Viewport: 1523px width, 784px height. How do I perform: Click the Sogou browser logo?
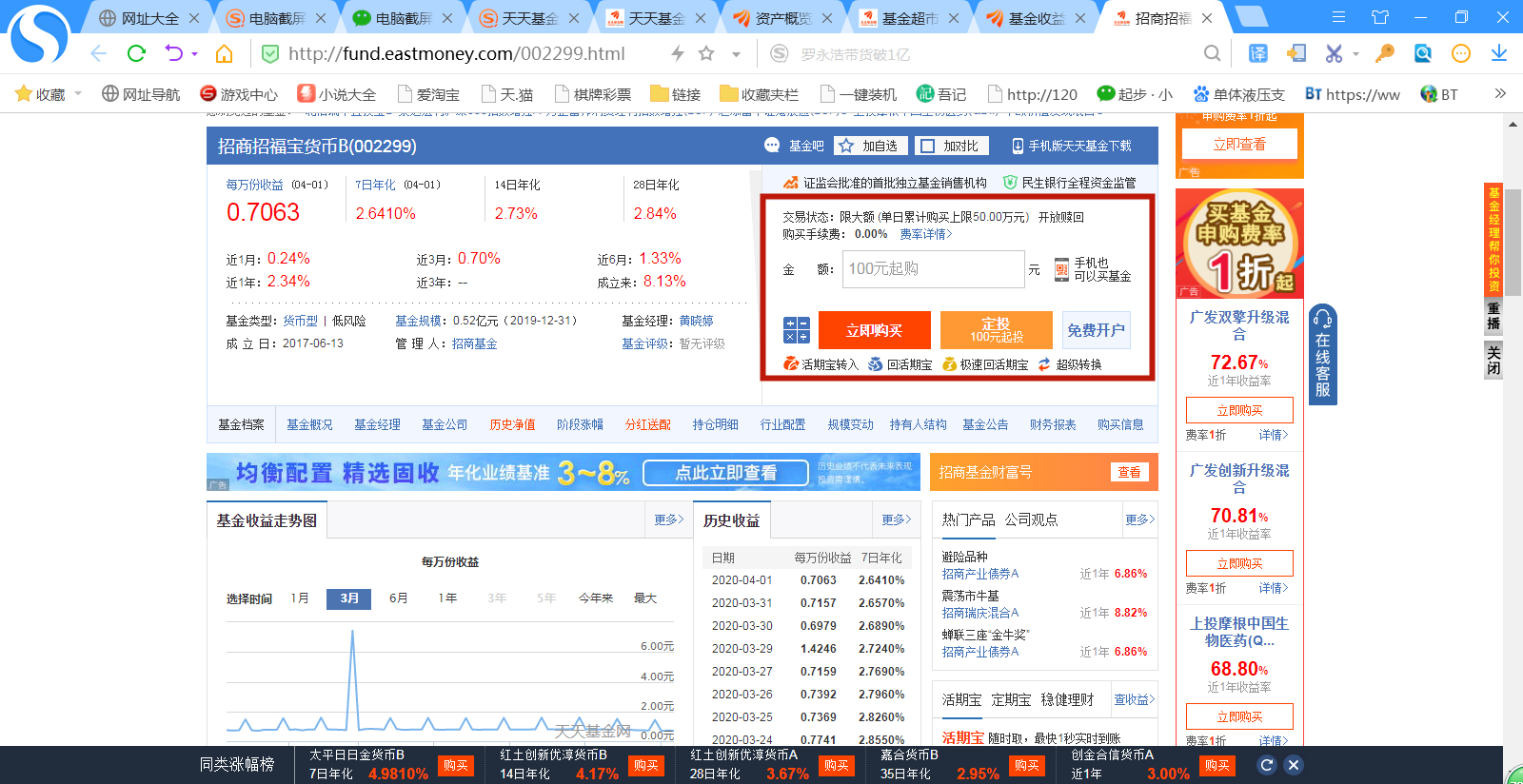coord(39,34)
